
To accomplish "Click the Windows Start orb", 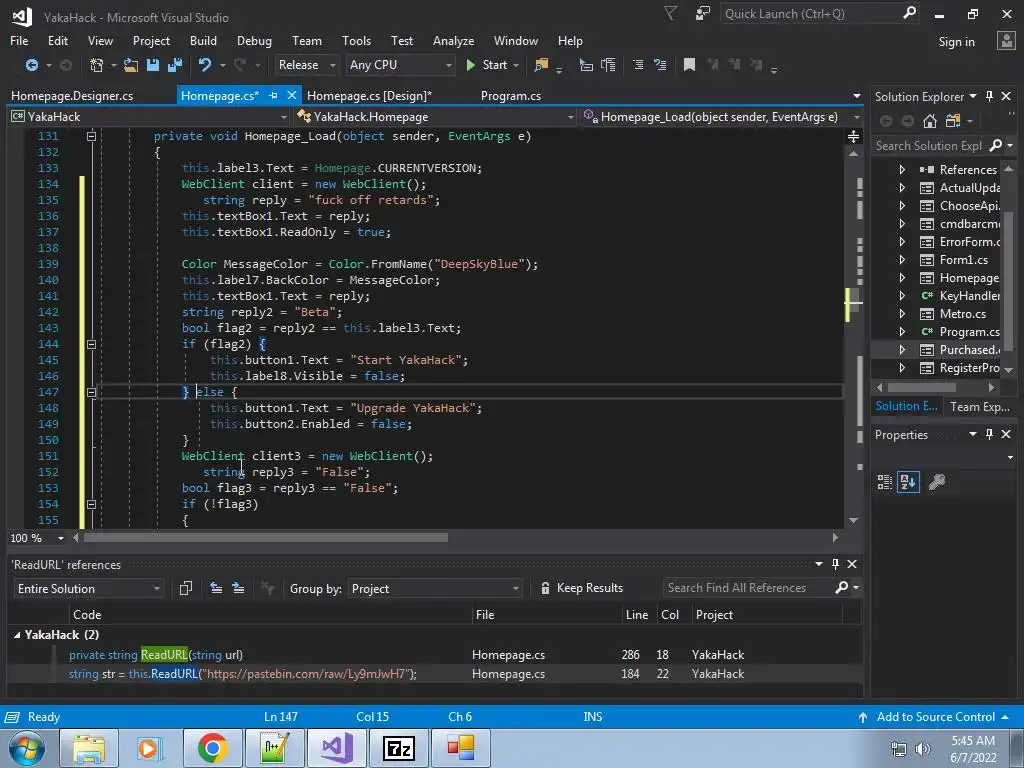I will pyautogui.click(x=27, y=748).
